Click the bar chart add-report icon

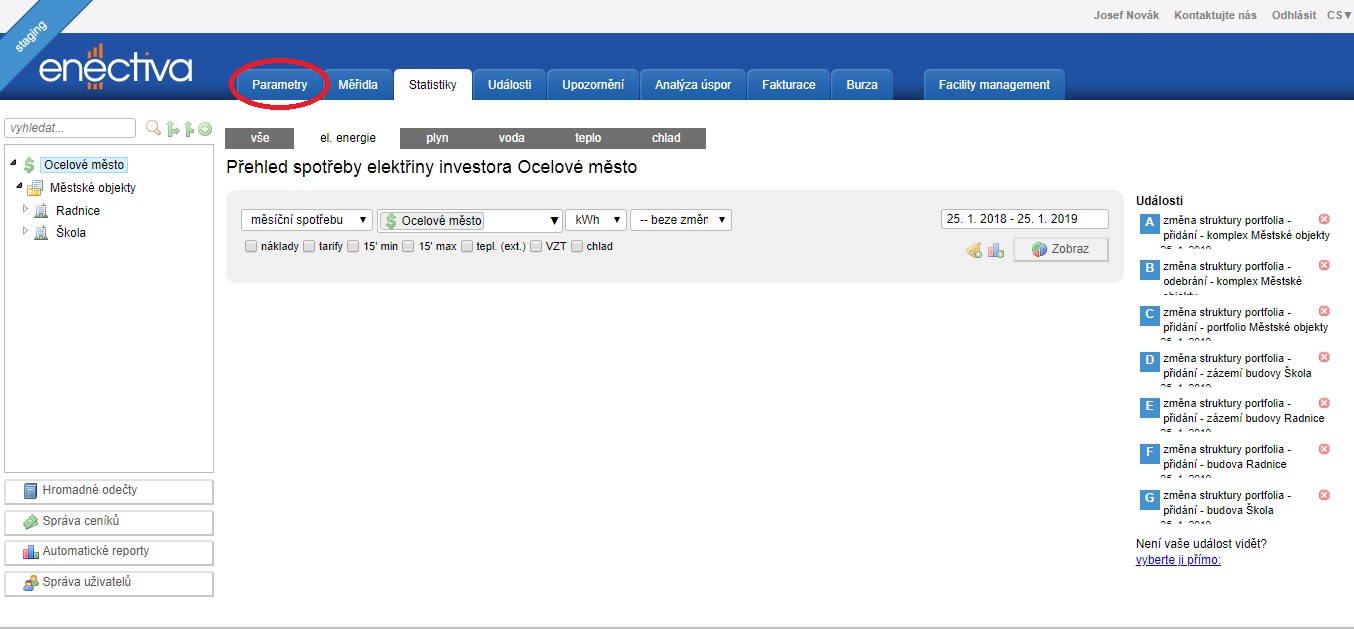pos(995,250)
